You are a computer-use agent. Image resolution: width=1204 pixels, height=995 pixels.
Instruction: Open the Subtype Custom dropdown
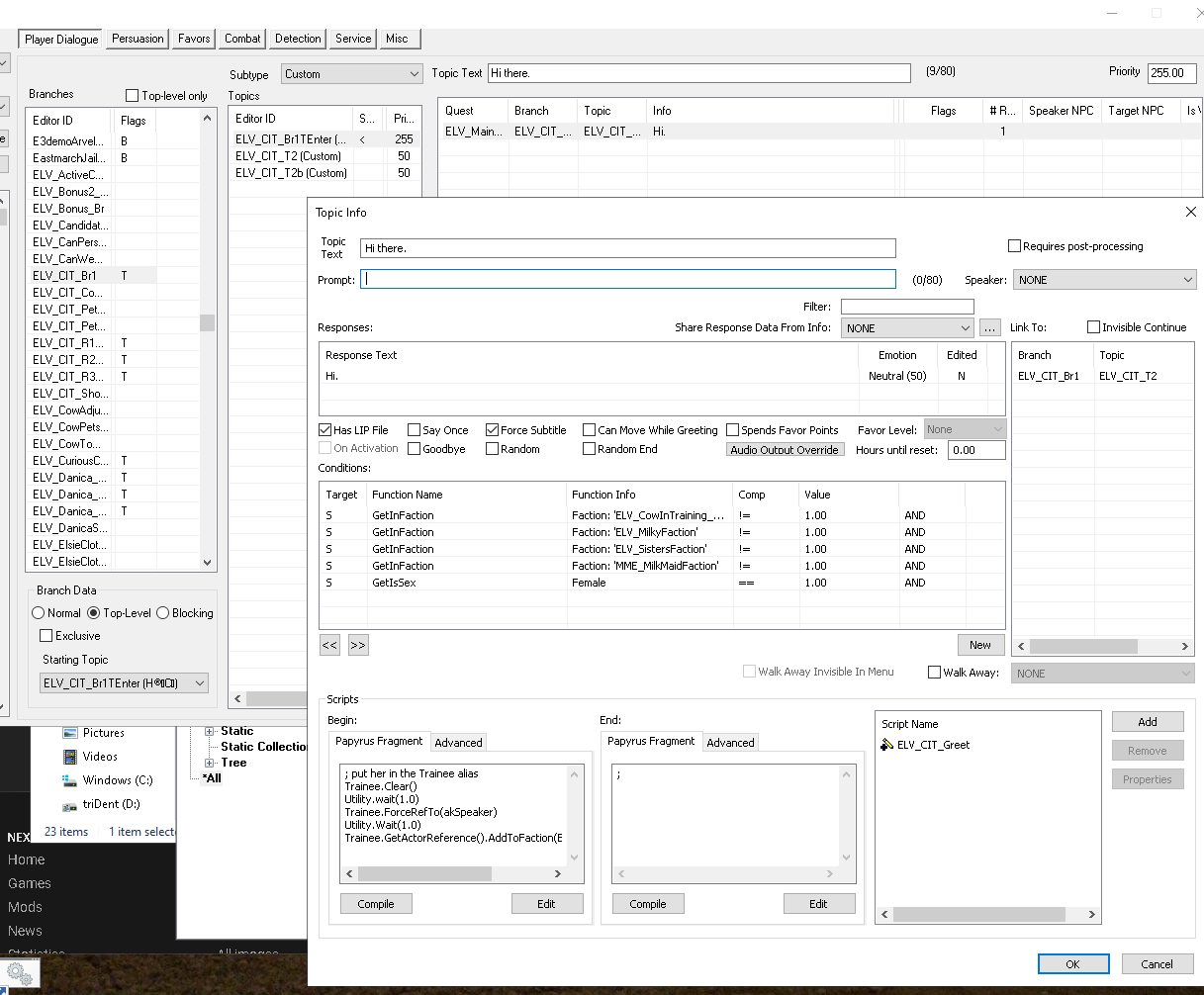point(351,74)
